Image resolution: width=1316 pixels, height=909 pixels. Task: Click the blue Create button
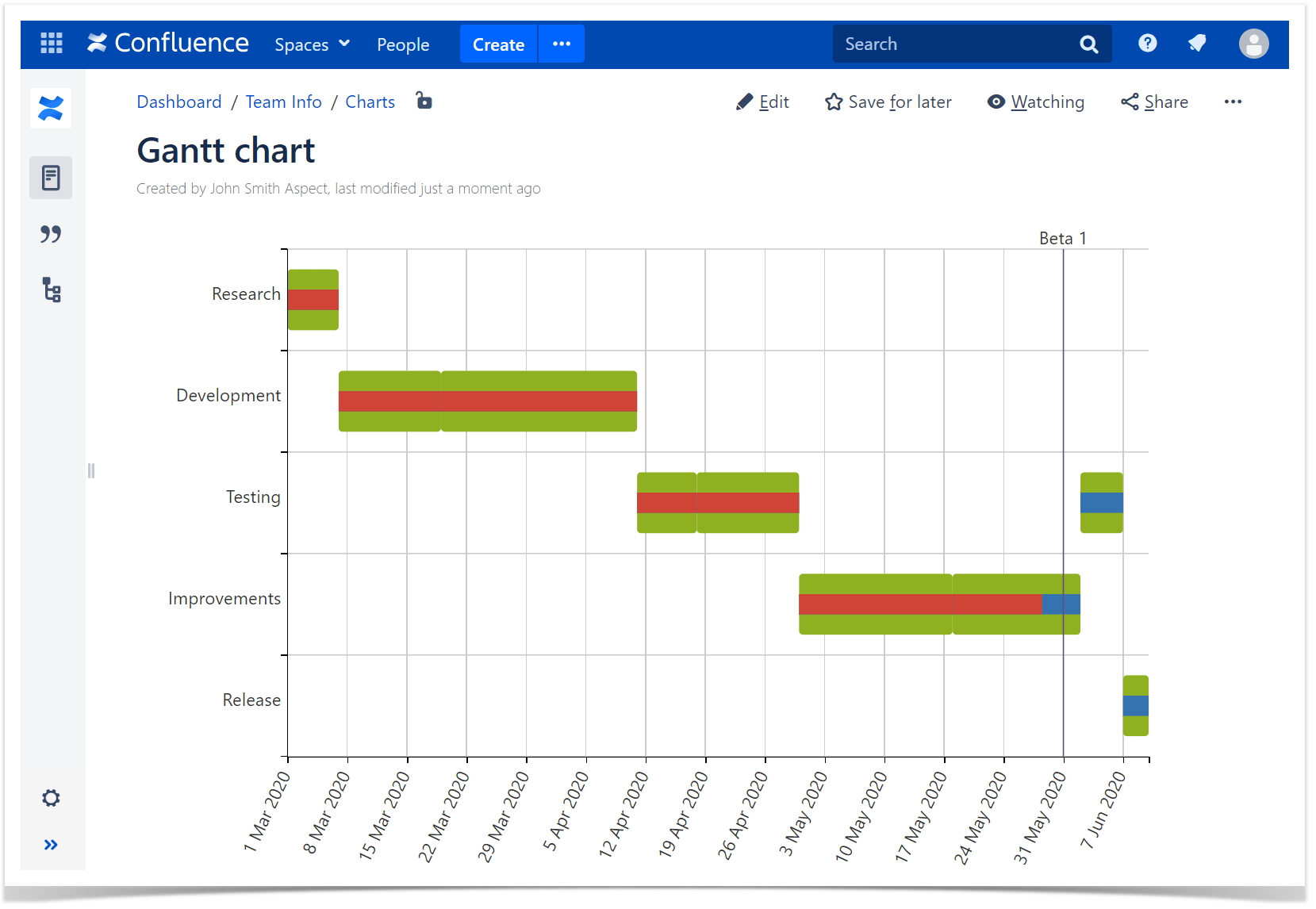[x=498, y=44]
